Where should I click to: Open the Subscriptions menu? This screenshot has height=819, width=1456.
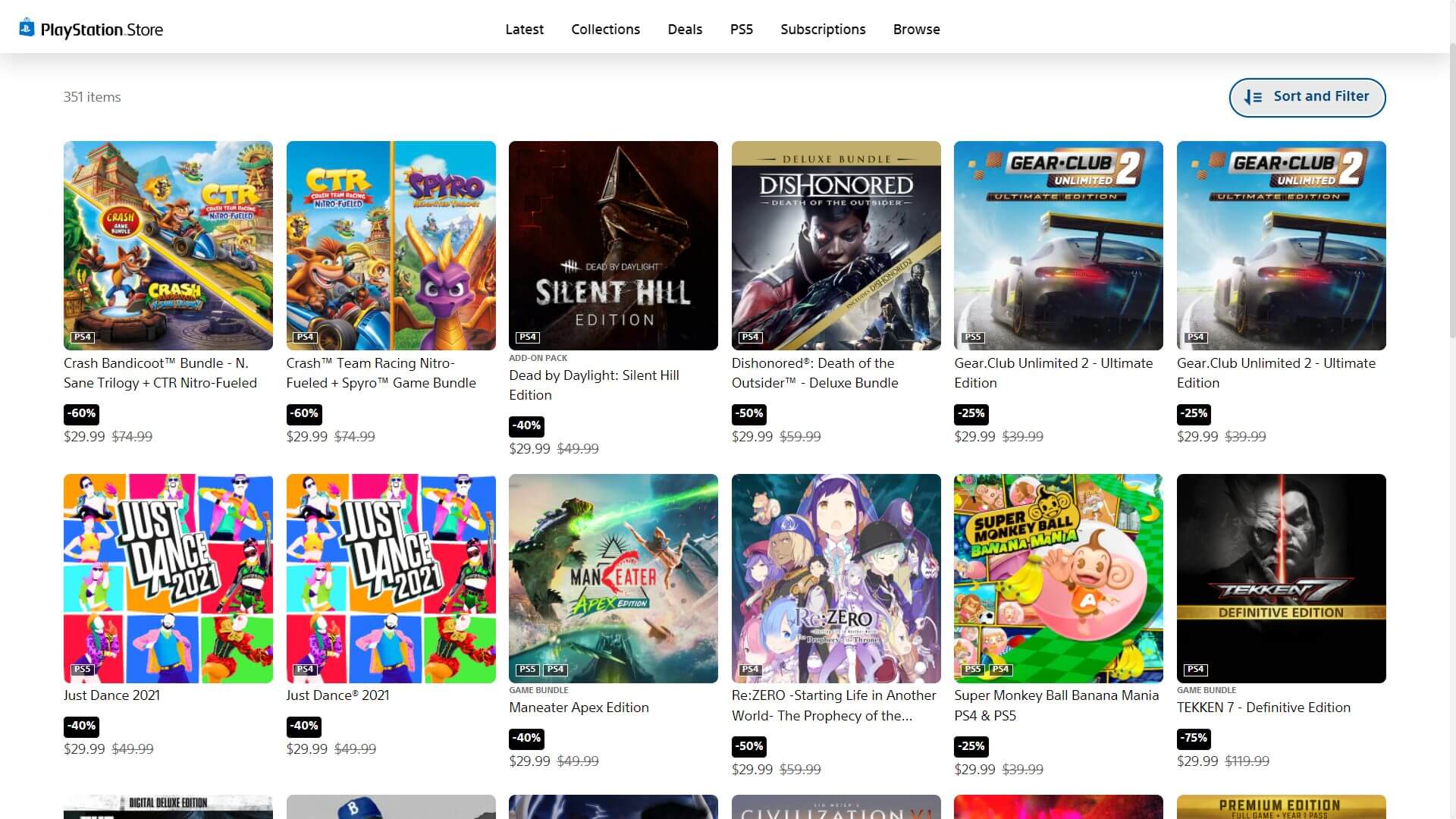823,29
